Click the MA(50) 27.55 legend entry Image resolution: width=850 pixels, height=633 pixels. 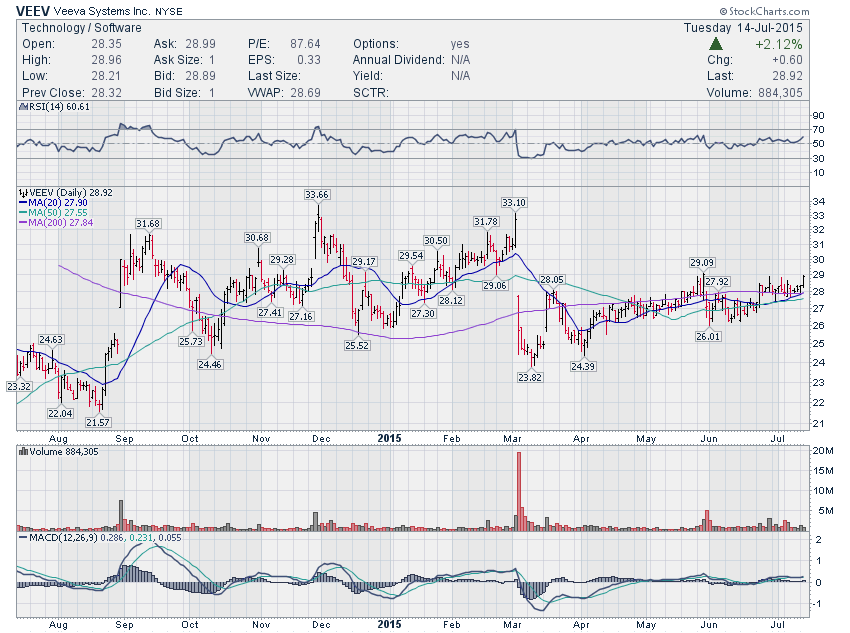(x=53, y=212)
